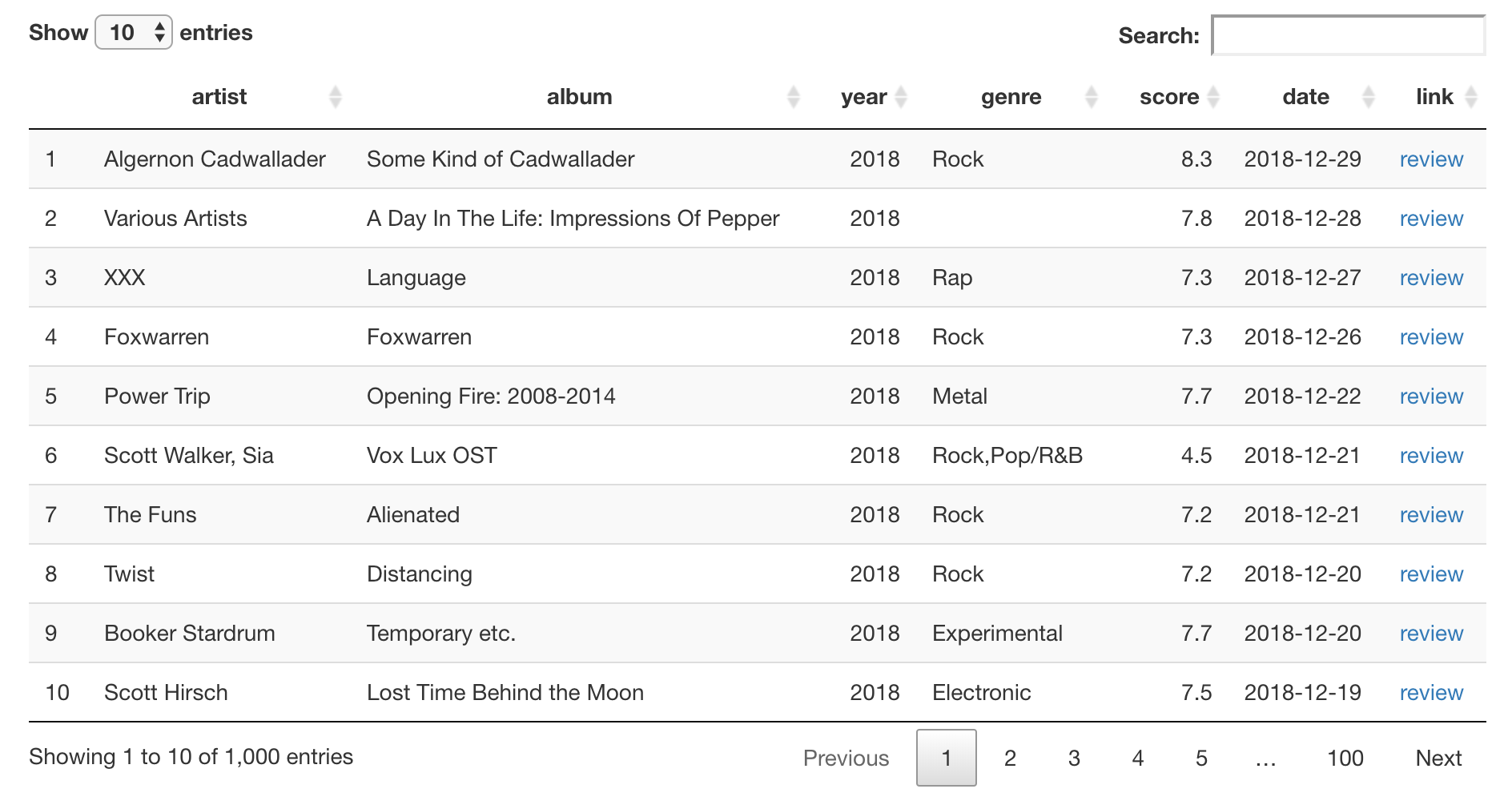The height and width of the screenshot is (809, 1512).
Task: Open the review for Power Trip
Action: (x=1431, y=396)
